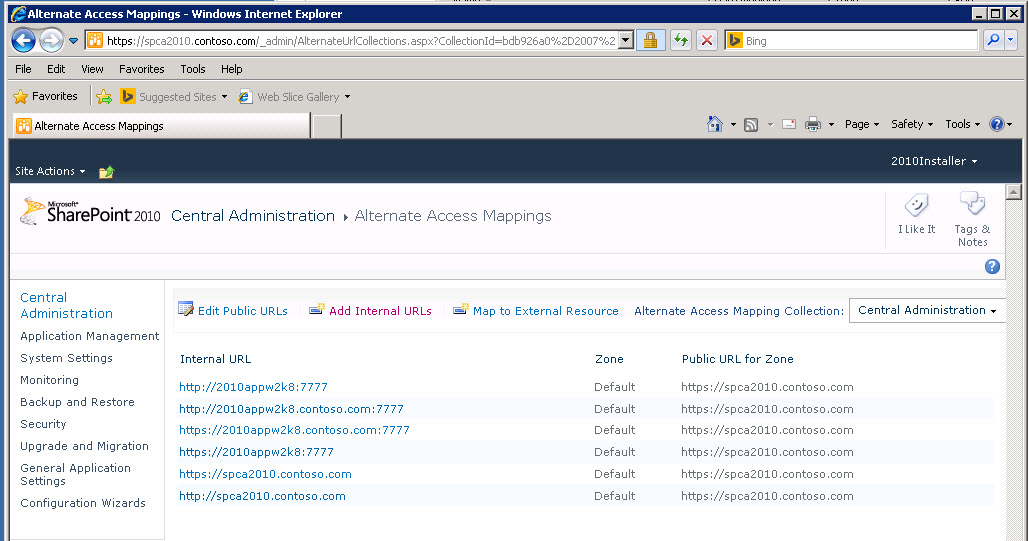Click the http://2010appw2k8.contoso.com:7777 internal URL
Viewport: 1028px width, 541px height.
click(x=291, y=409)
